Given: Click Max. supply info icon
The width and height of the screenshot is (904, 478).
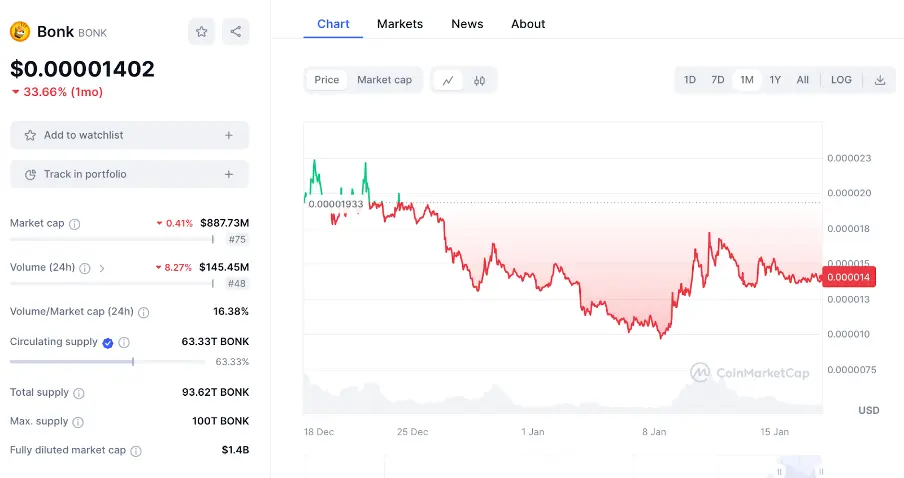Looking at the screenshot, I should (x=78, y=422).
